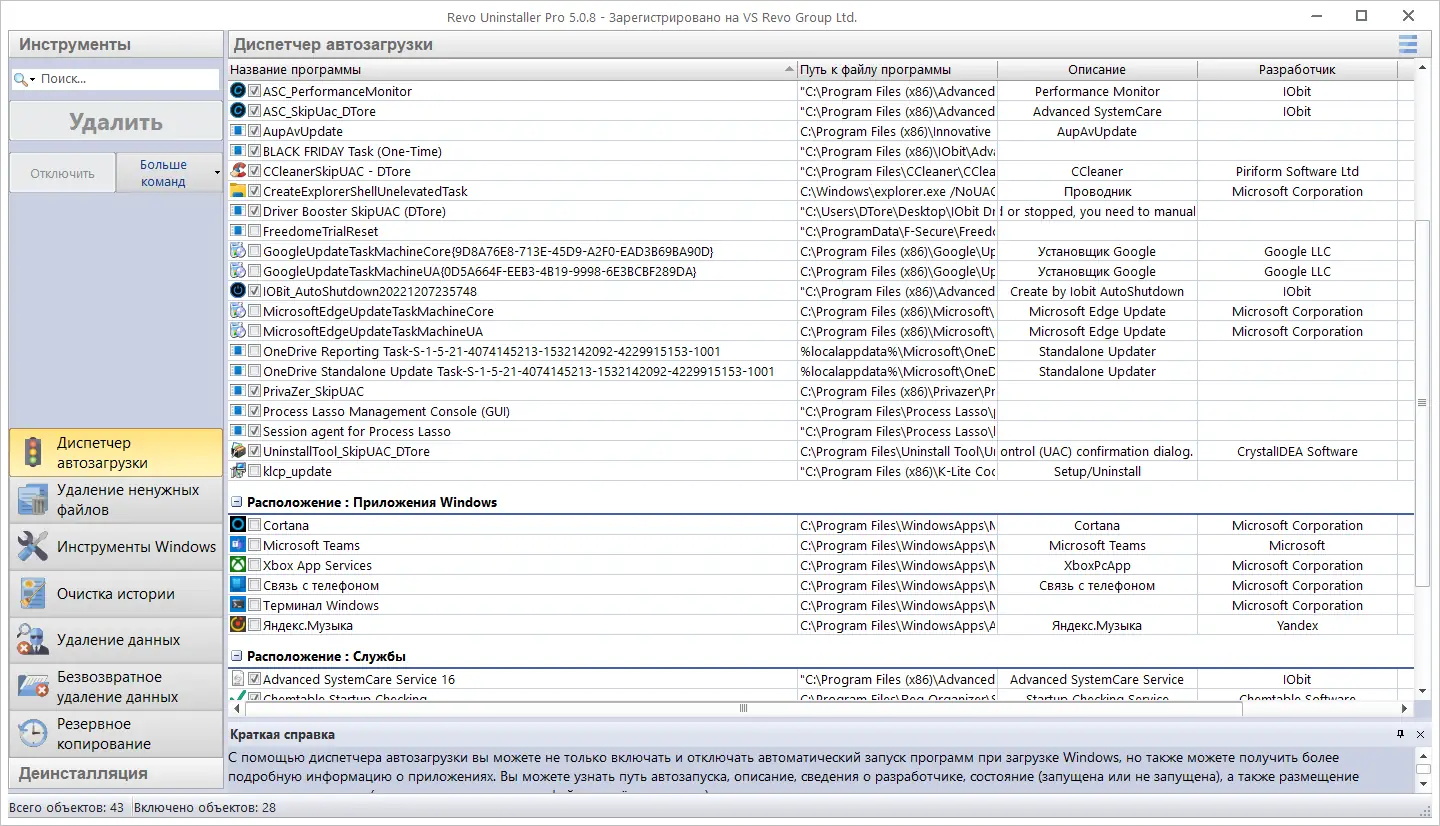The width and height of the screenshot is (1440, 826).
Task: Click the startup list's vertical scrollbar thumb
Action: (1422, 402)
